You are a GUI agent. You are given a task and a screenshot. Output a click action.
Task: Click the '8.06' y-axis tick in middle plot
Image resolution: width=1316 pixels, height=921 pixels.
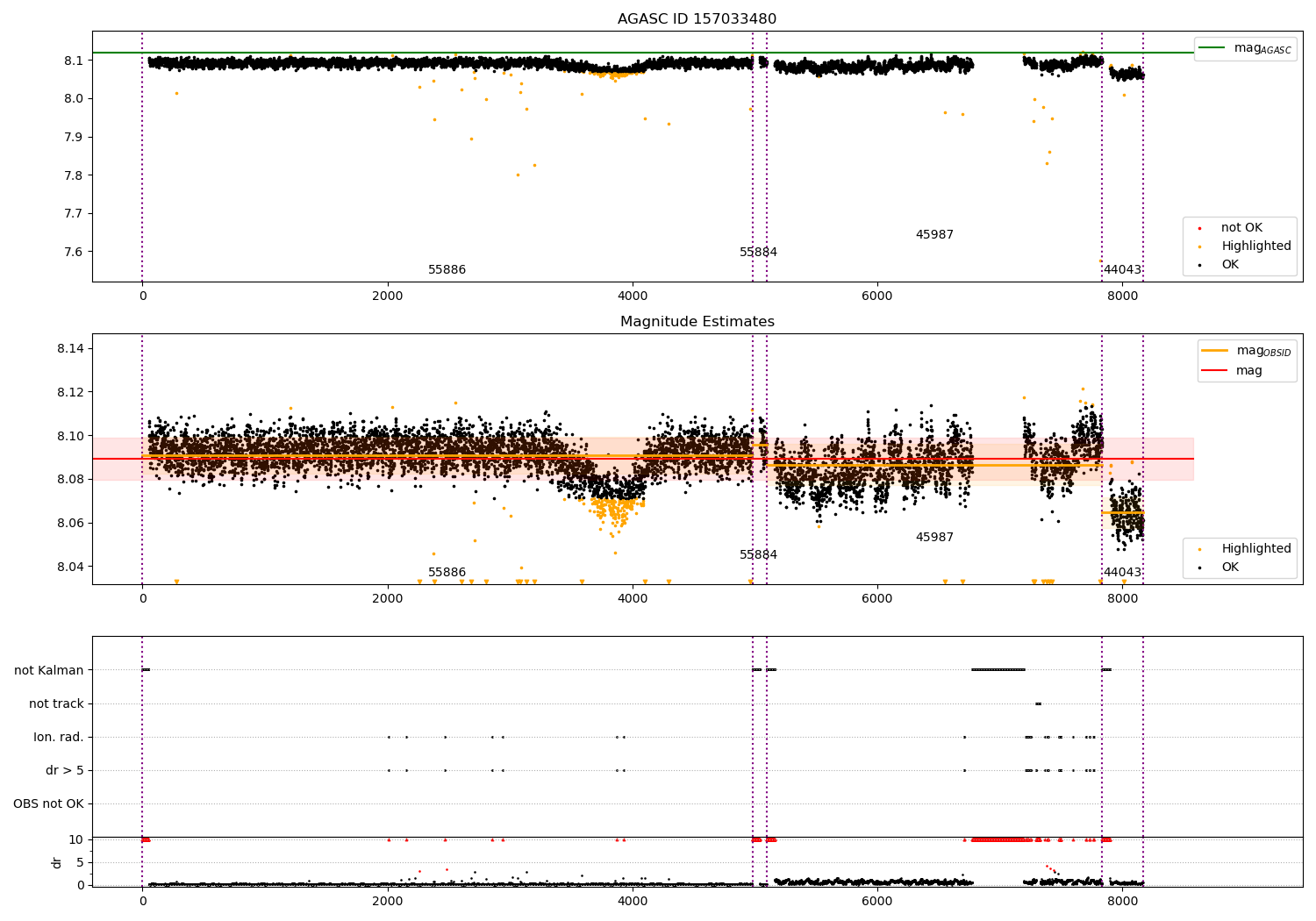pos(70,524)
